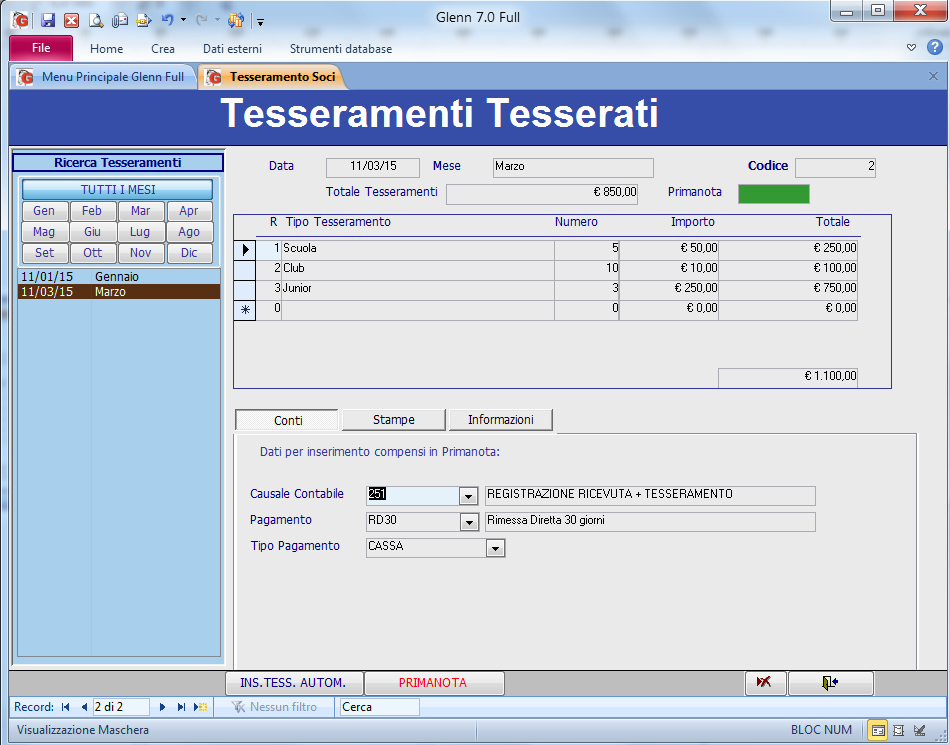The width and height of the screenshot is (950, 745).
Task: Open the Home ribbon tab
Action: tap(107, 49)
